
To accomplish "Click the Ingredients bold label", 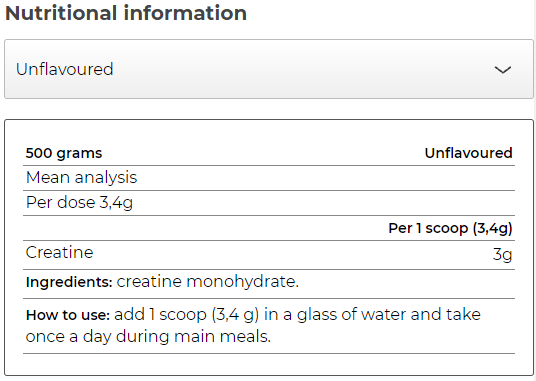I will 69,282.
